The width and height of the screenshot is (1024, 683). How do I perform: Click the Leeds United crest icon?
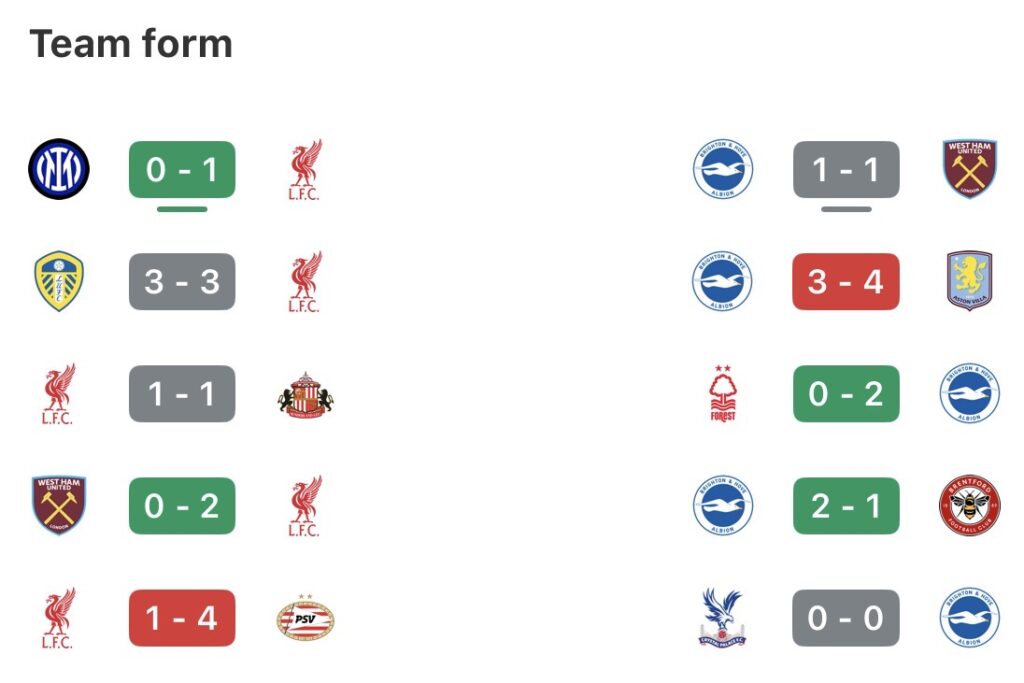pos(59,281)
